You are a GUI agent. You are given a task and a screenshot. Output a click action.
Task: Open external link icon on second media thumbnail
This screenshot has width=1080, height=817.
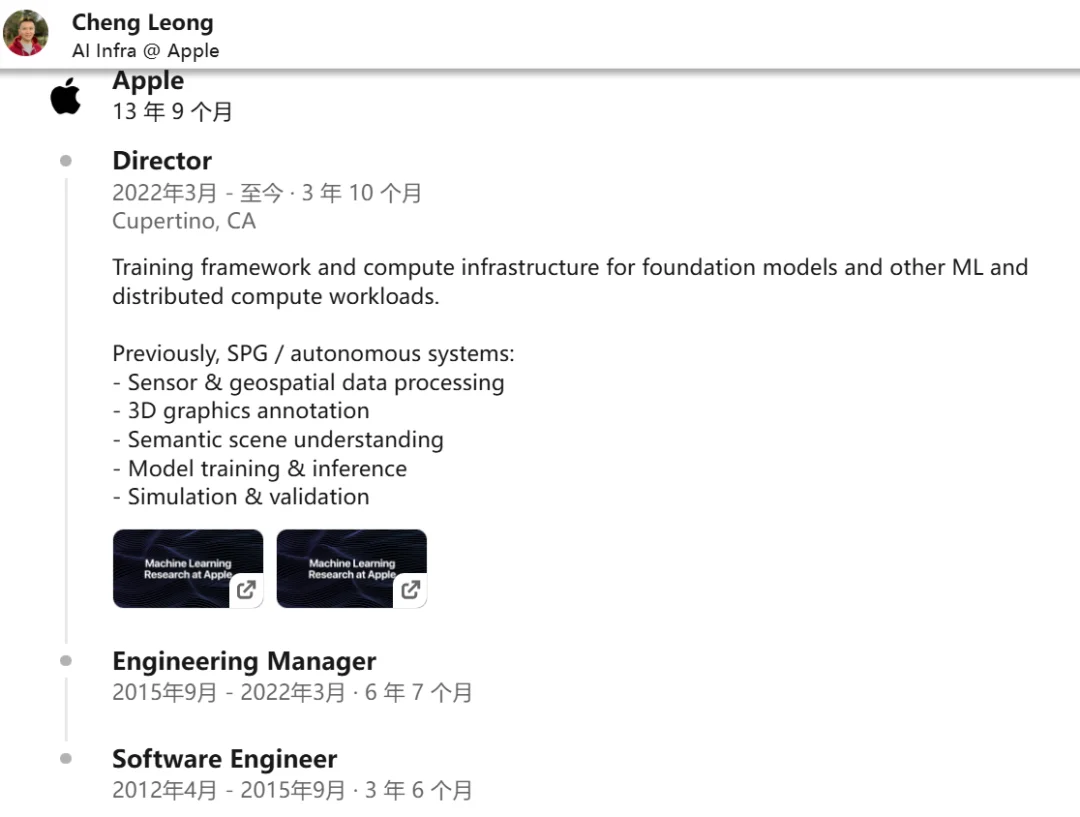(x=410, y=590)
